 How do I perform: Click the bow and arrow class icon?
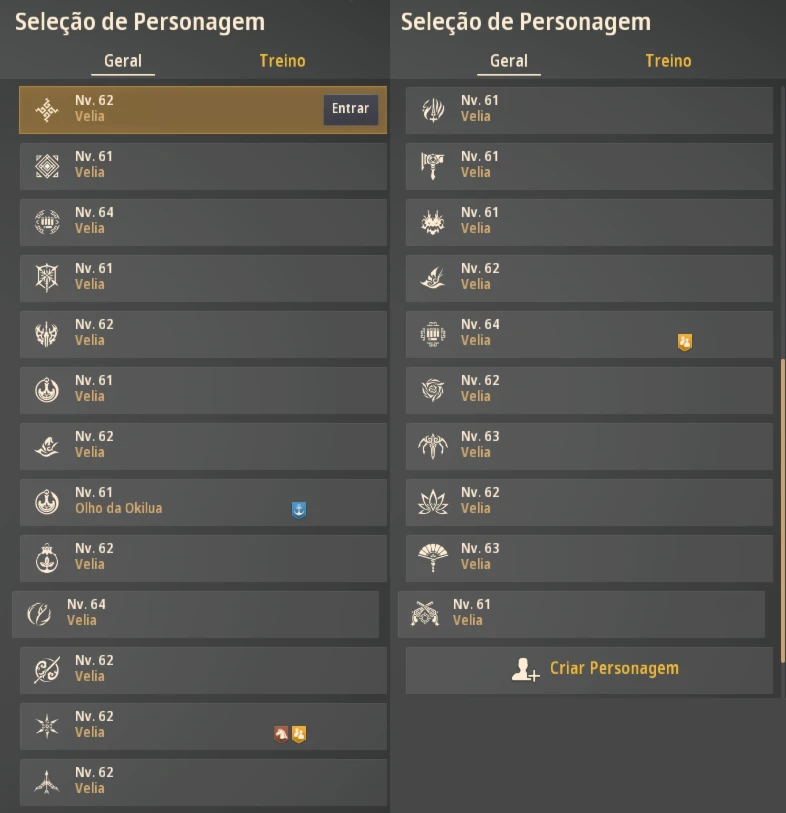click(x=47, y=781)
